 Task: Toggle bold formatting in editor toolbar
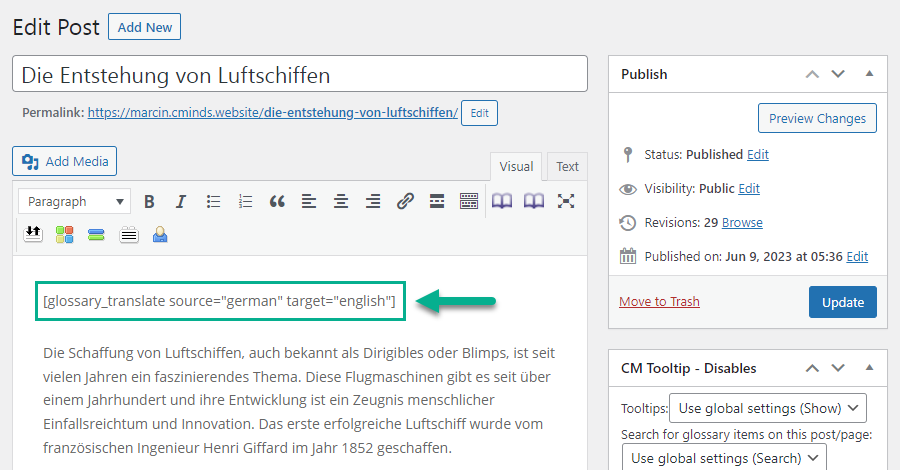coord(149,201)
